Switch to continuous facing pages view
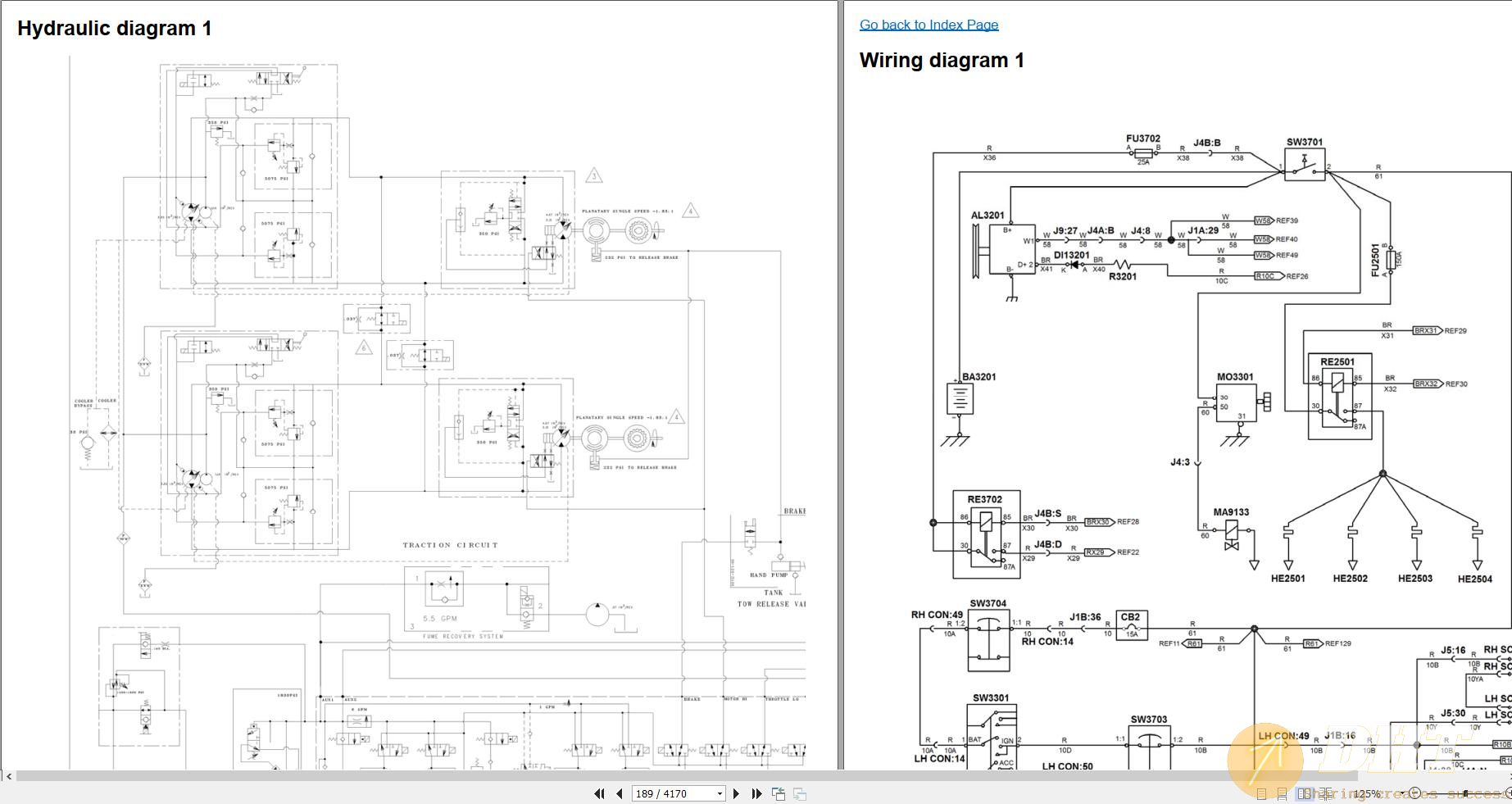 [1326, 793]
